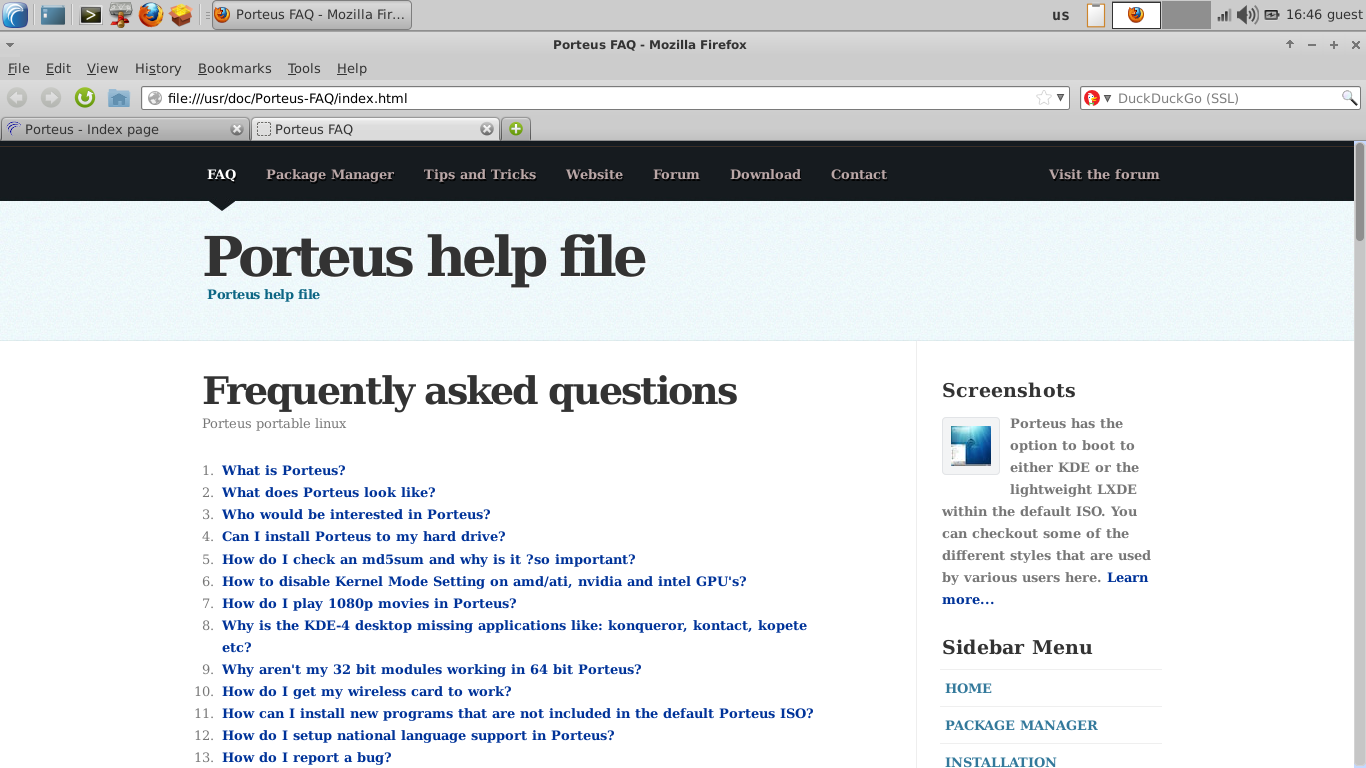Image resolution: width=1366 pixels, height=768 pixels.
Task: Switch to the second empty workspace in pager
Action: (x=1186, y=15)
